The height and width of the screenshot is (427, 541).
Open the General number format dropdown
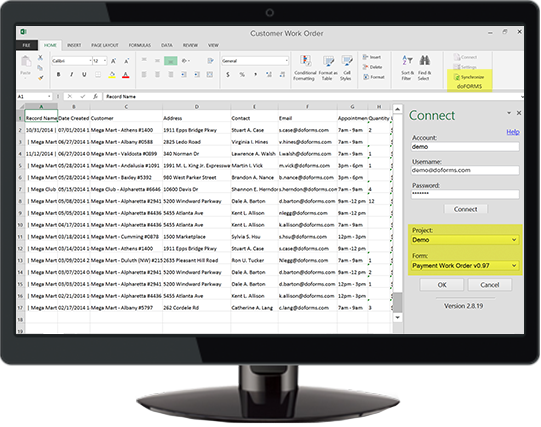(x=286, y=61)
